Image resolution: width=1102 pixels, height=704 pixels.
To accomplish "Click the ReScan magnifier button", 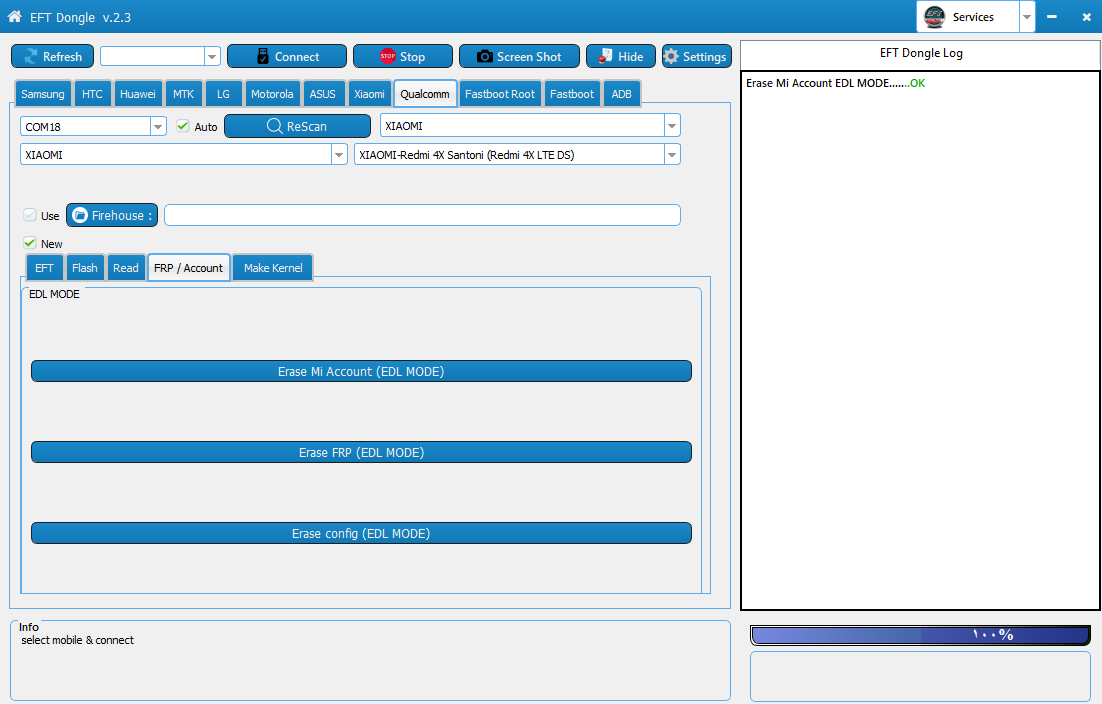I will 297,126.
